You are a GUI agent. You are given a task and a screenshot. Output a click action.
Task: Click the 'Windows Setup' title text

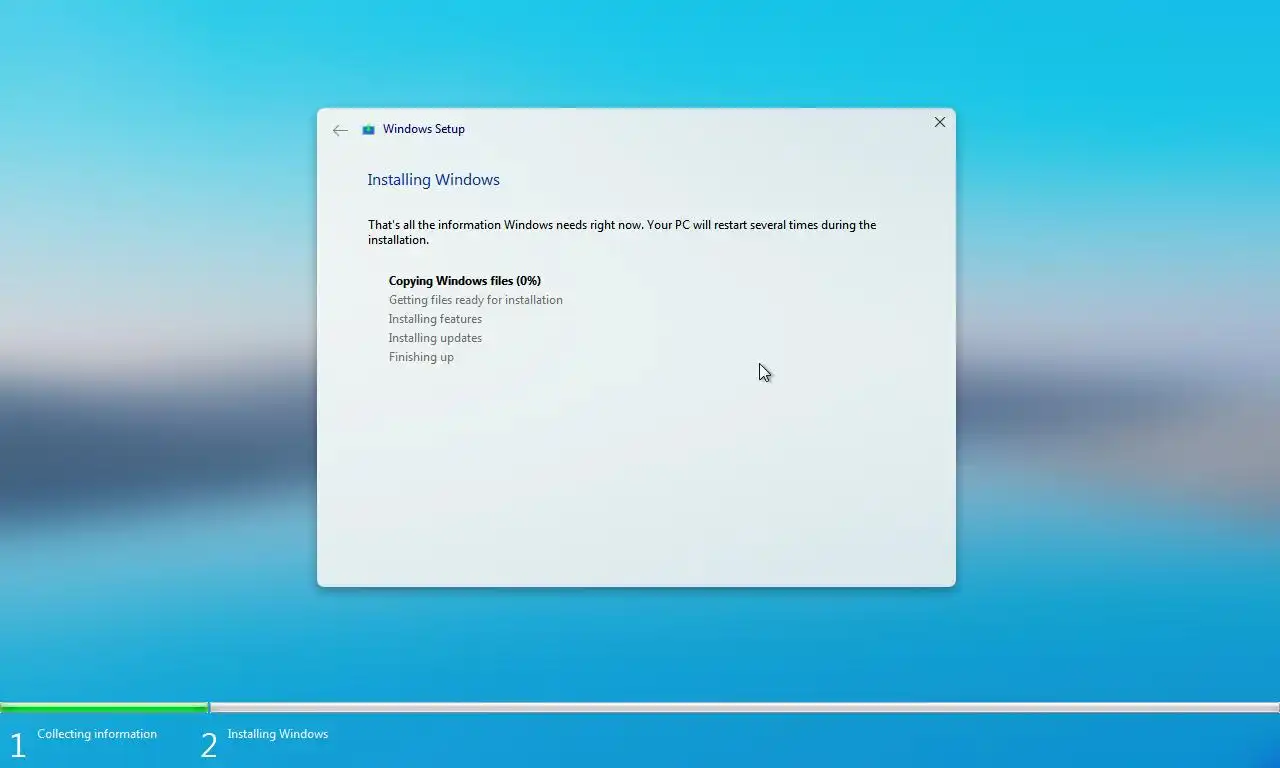(424, 129)
